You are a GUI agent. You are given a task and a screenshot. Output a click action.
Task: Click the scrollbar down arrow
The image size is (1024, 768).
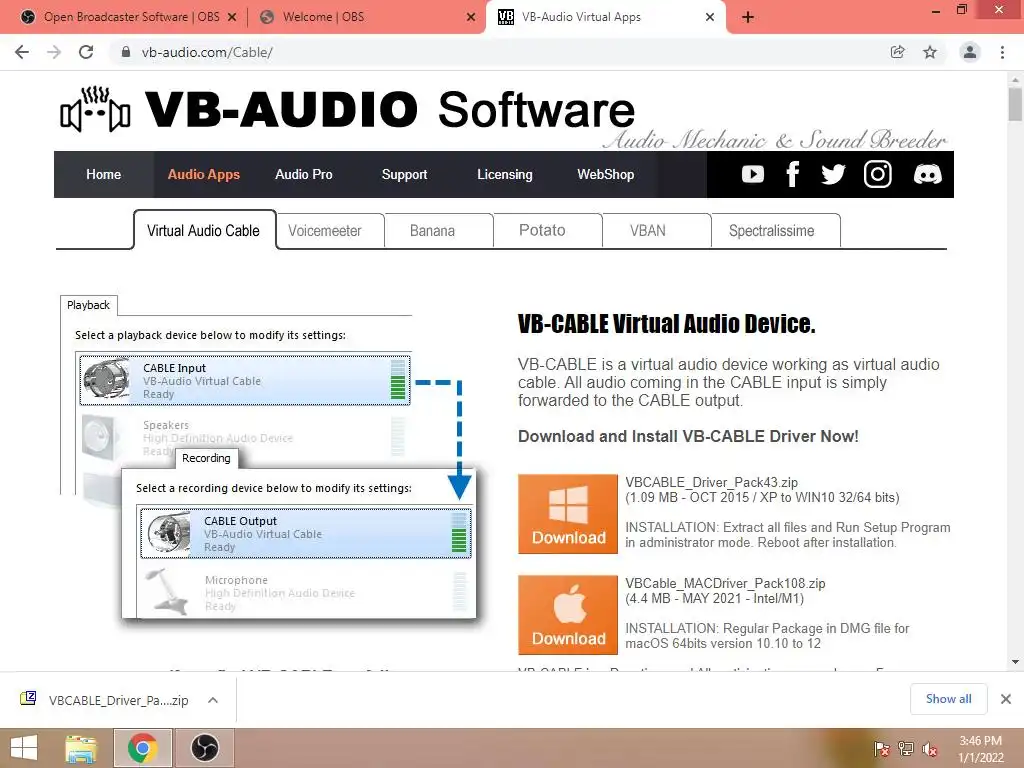1015,662
